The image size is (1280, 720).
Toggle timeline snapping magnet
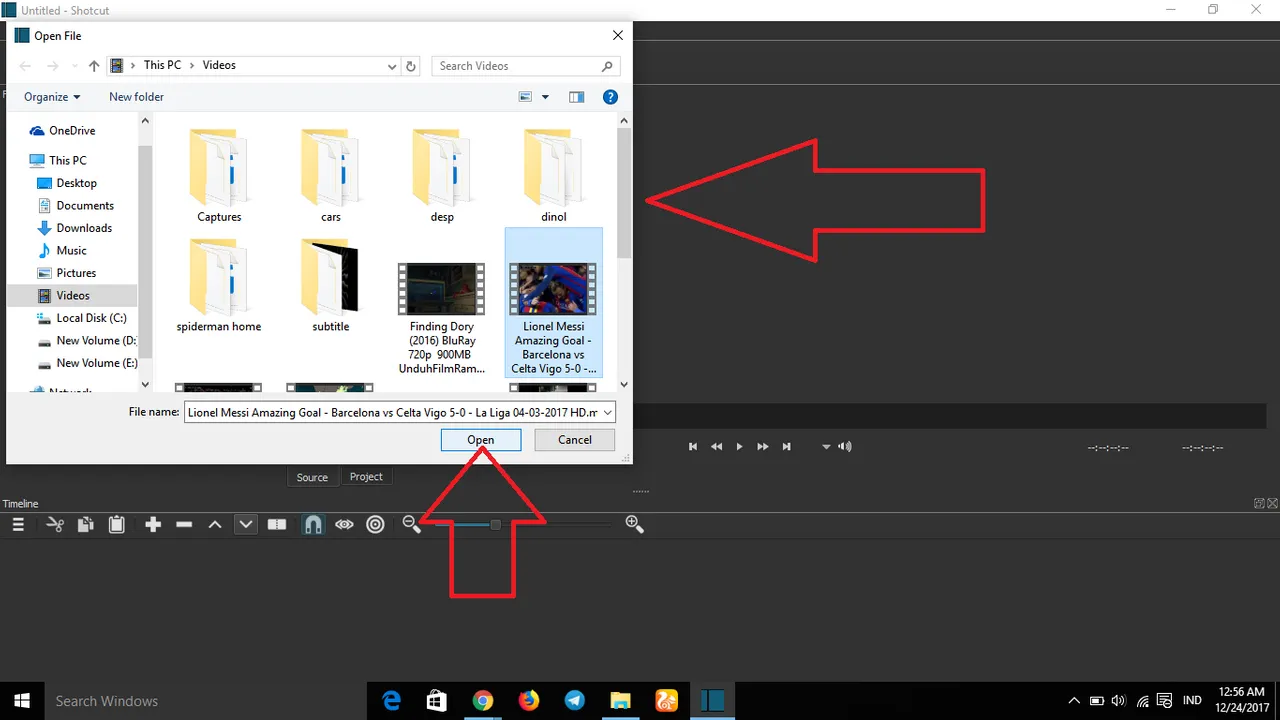coord(313,524)
